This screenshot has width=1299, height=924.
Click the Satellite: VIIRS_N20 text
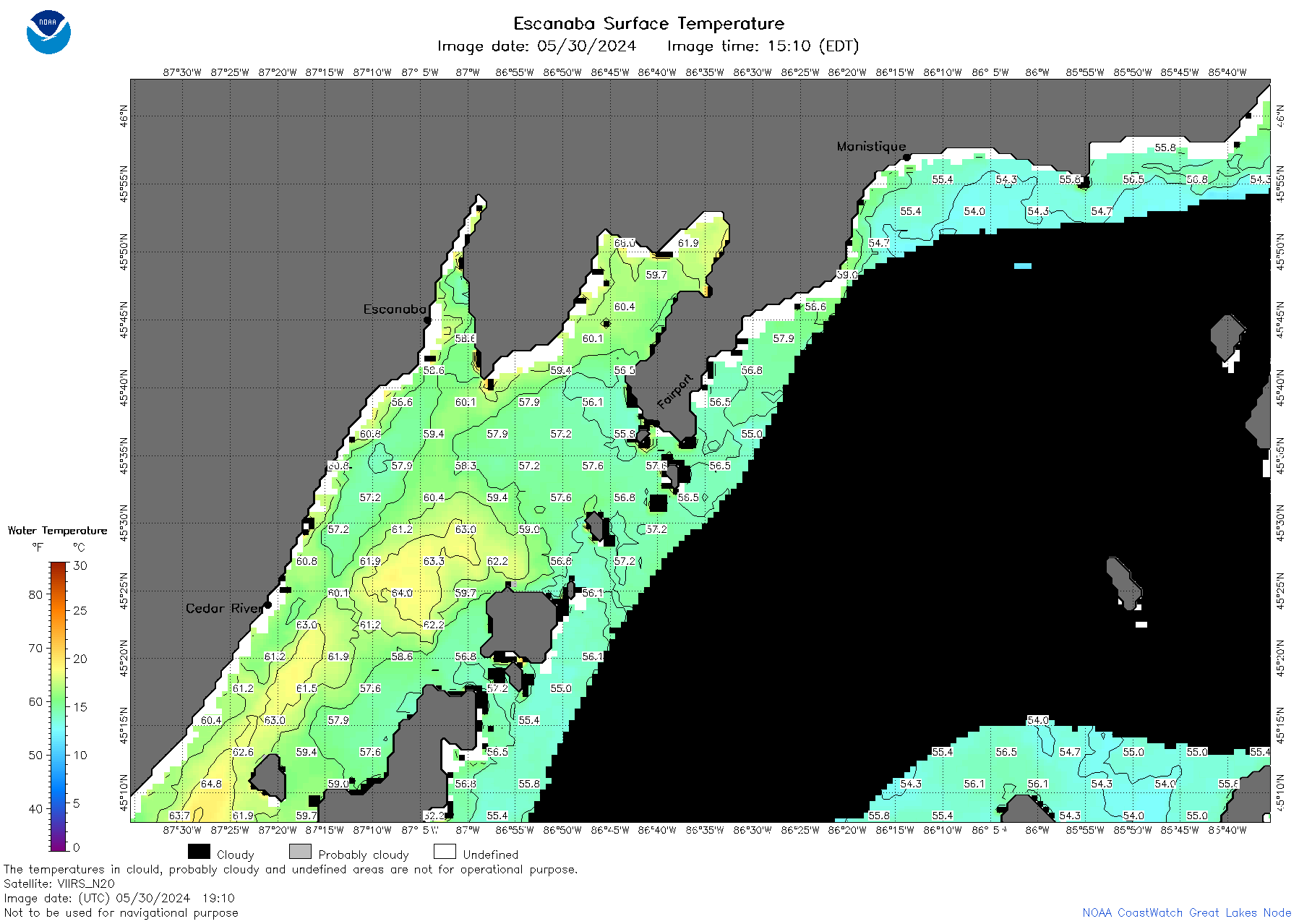[59, 884]
